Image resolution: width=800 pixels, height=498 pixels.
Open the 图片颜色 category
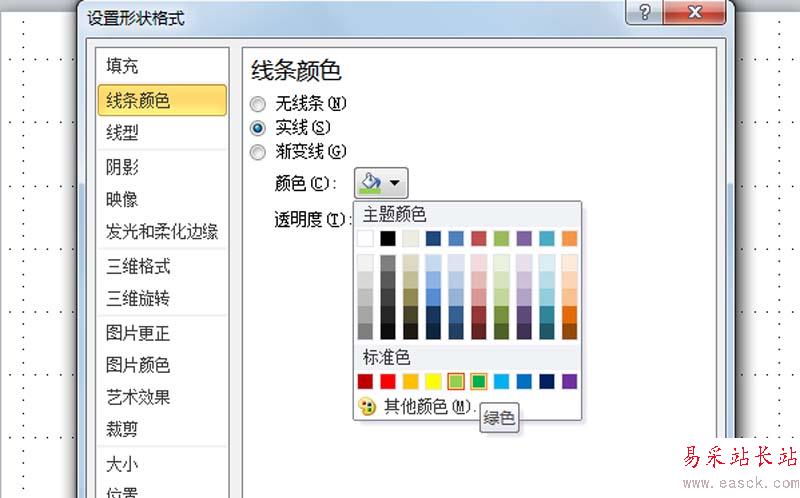(x=162, y=365)
